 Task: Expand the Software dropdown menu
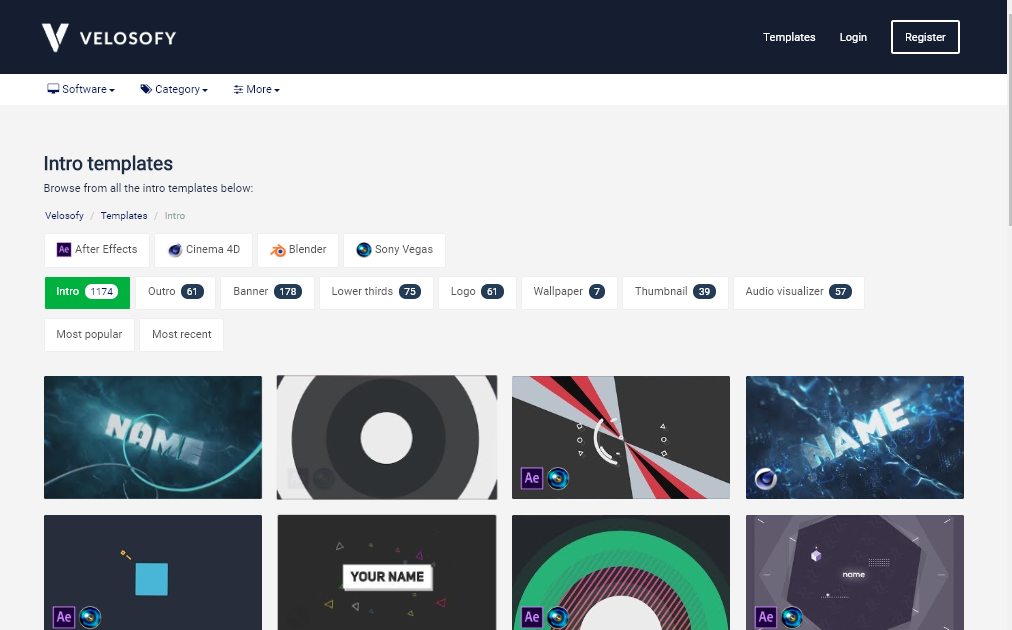(x=81, y=89)
